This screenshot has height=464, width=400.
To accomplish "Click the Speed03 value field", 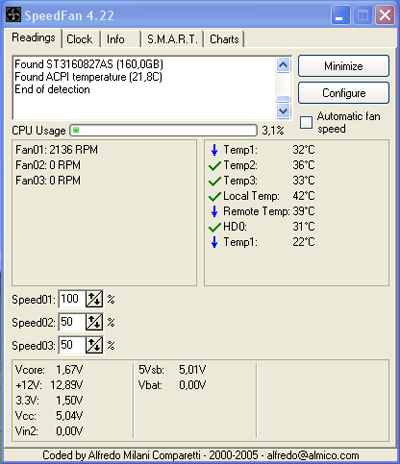I will [72, 345].
